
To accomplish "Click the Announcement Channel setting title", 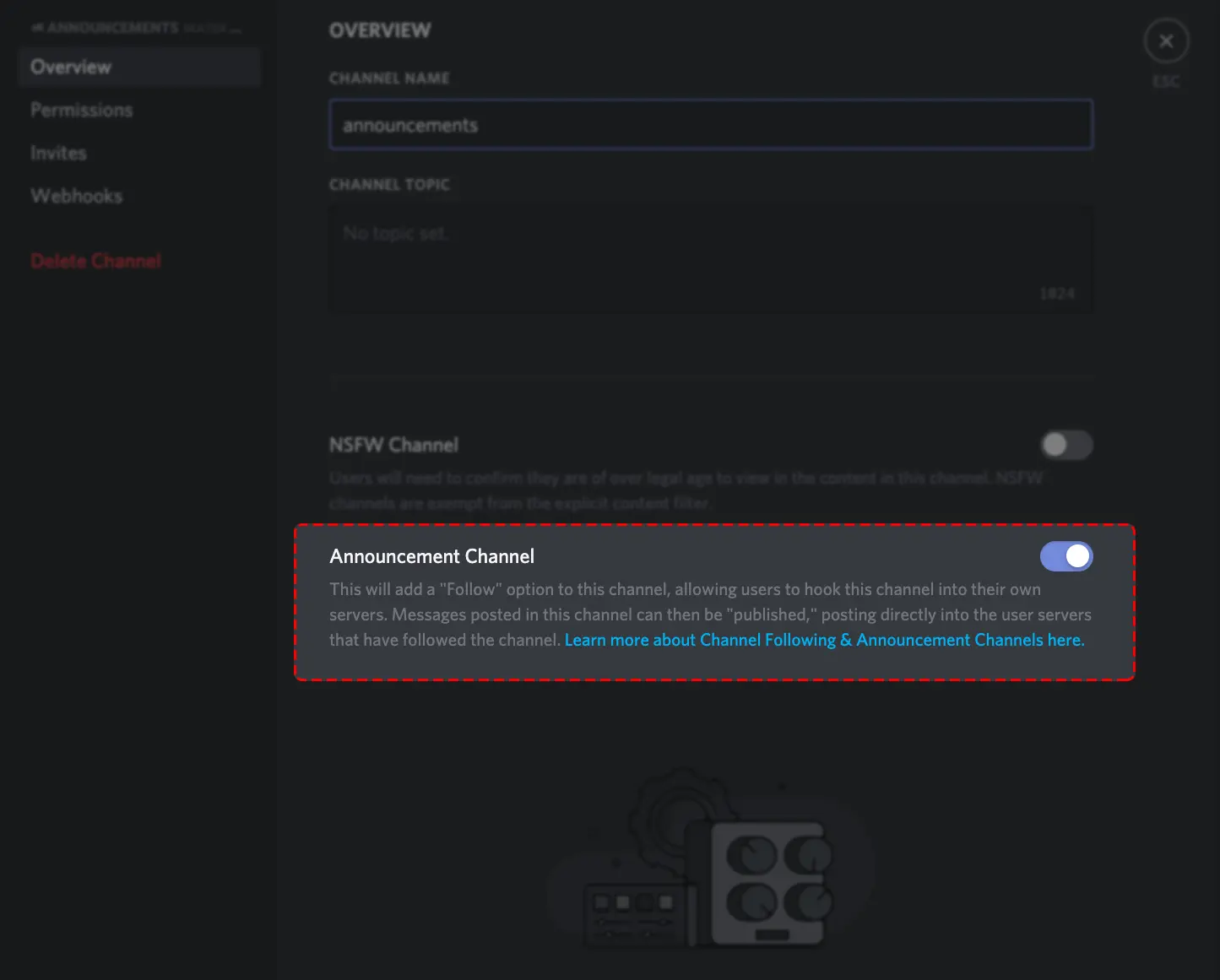I will click(x=432, y=556).
